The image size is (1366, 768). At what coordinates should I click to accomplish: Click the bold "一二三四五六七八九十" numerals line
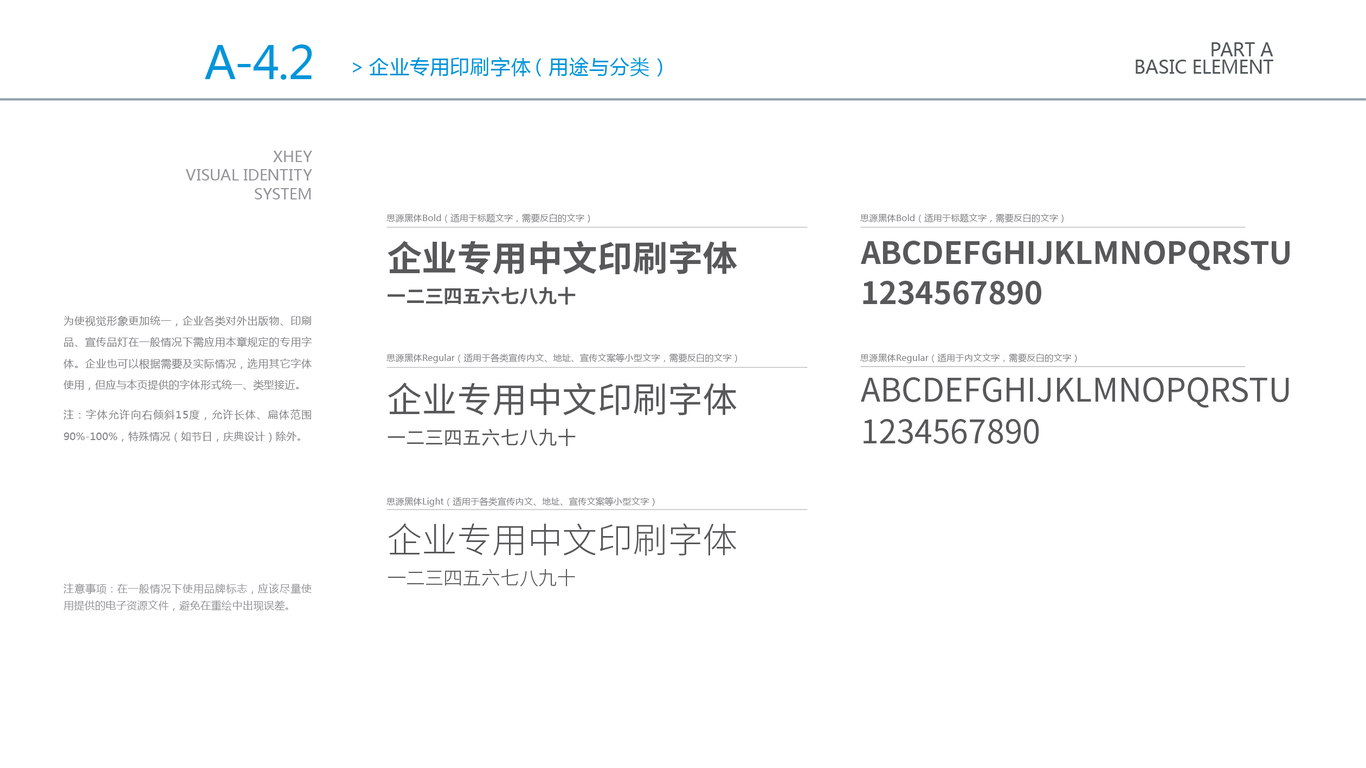tap(481, 296)
